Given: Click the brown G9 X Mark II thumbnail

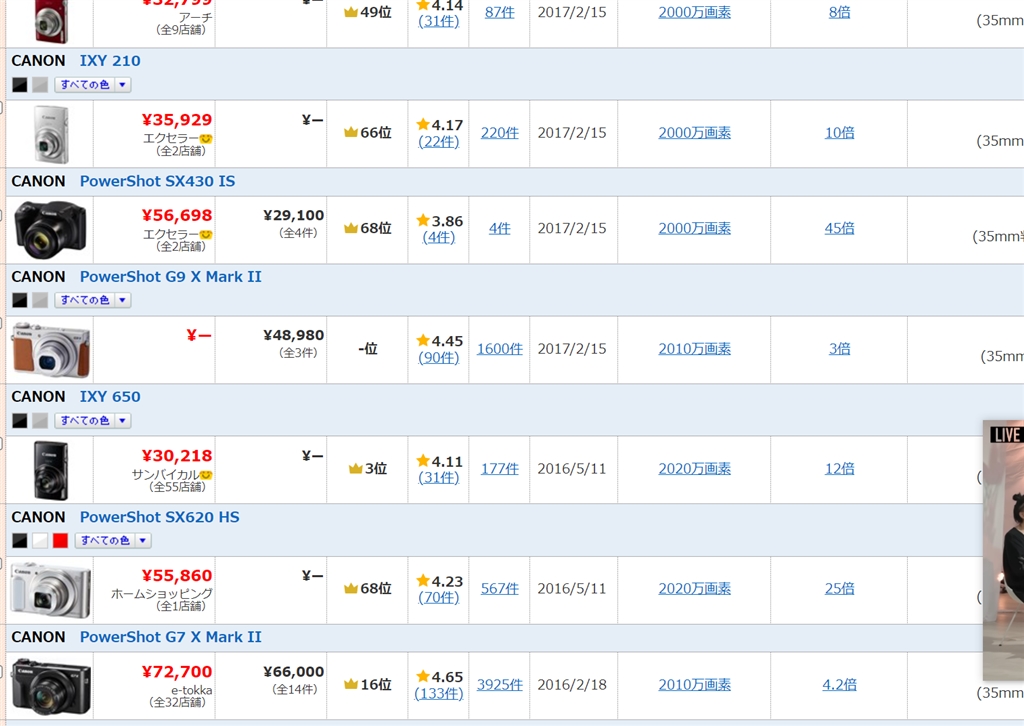Looking at the screenshot, I should click(50, 350).
